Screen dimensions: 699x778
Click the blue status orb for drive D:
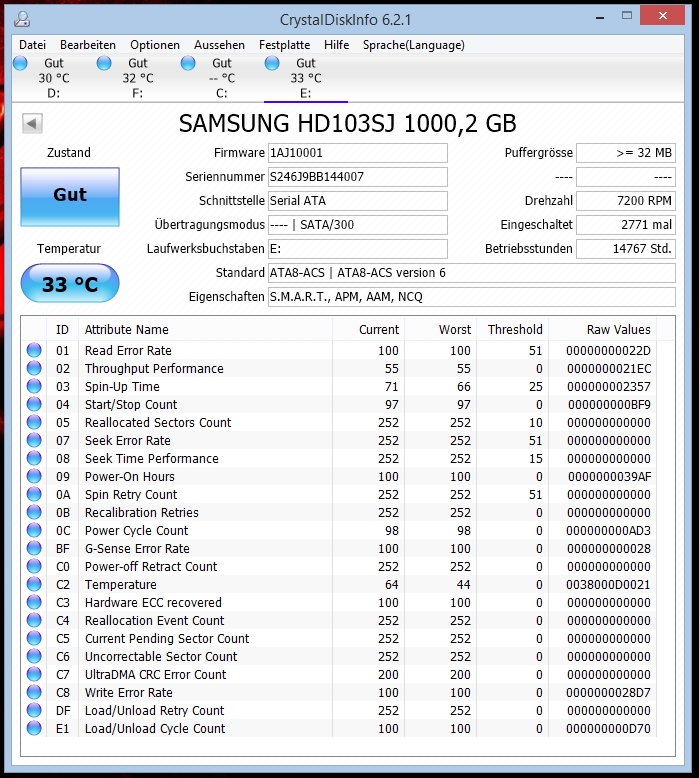coord(20,64)
